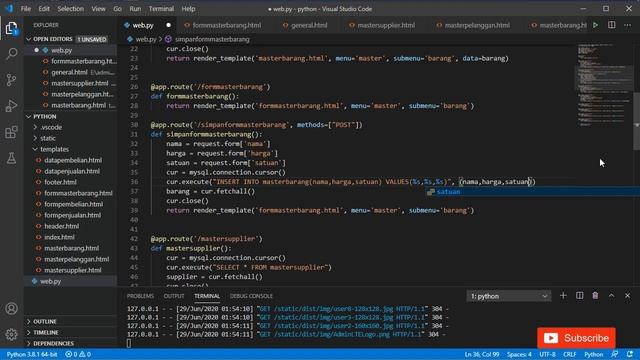The image size is (640, 360).
Task: Open notifications bell in status bar
Action: pos(630,354)
